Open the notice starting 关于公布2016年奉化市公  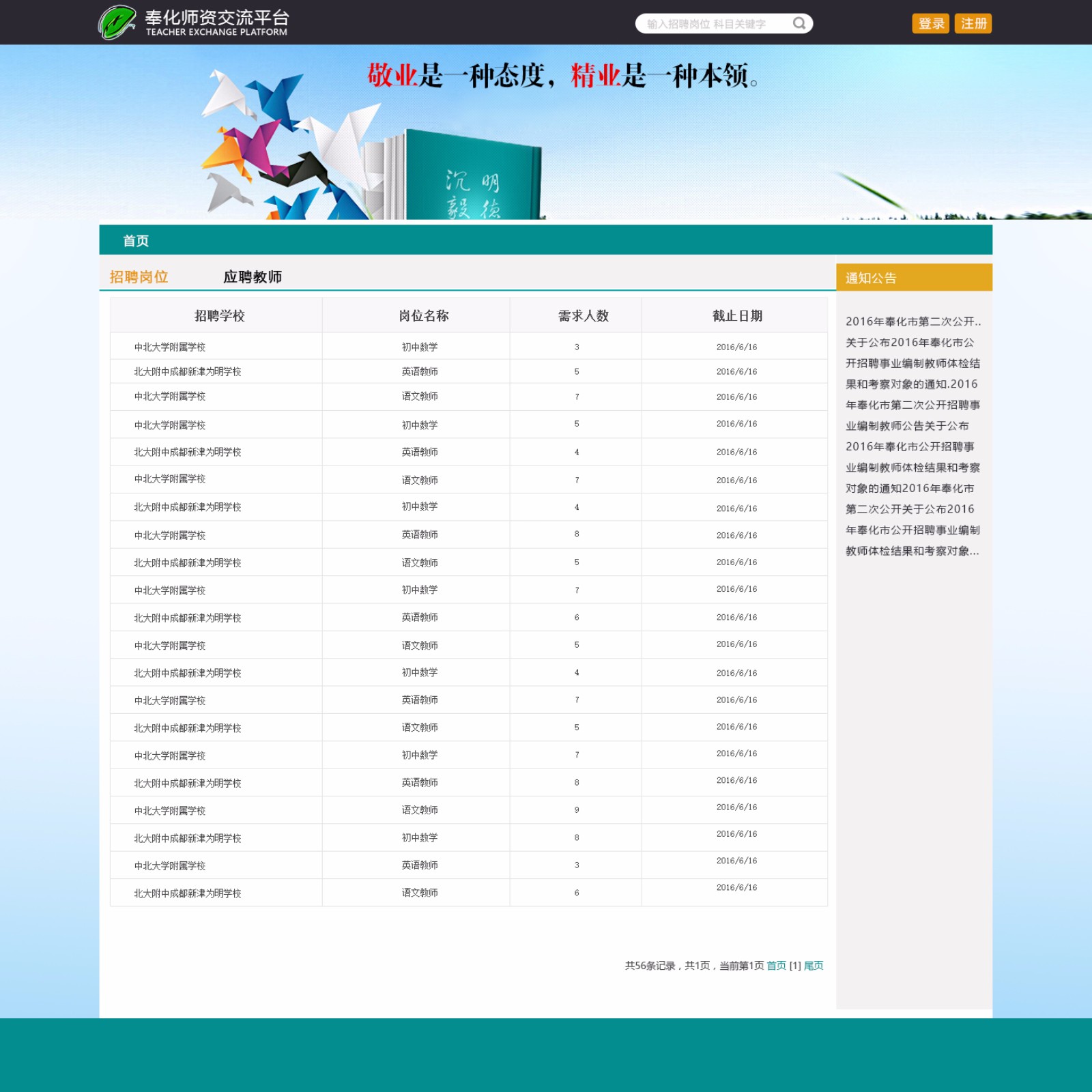[910, 343]
